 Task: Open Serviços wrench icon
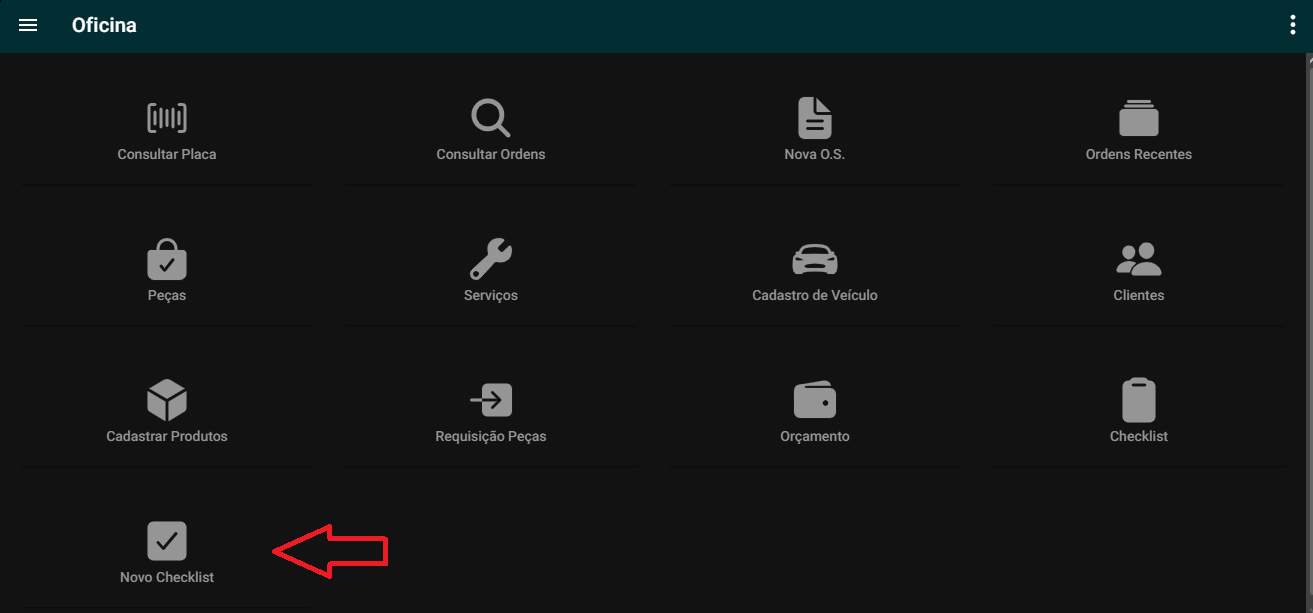(491, 259)
